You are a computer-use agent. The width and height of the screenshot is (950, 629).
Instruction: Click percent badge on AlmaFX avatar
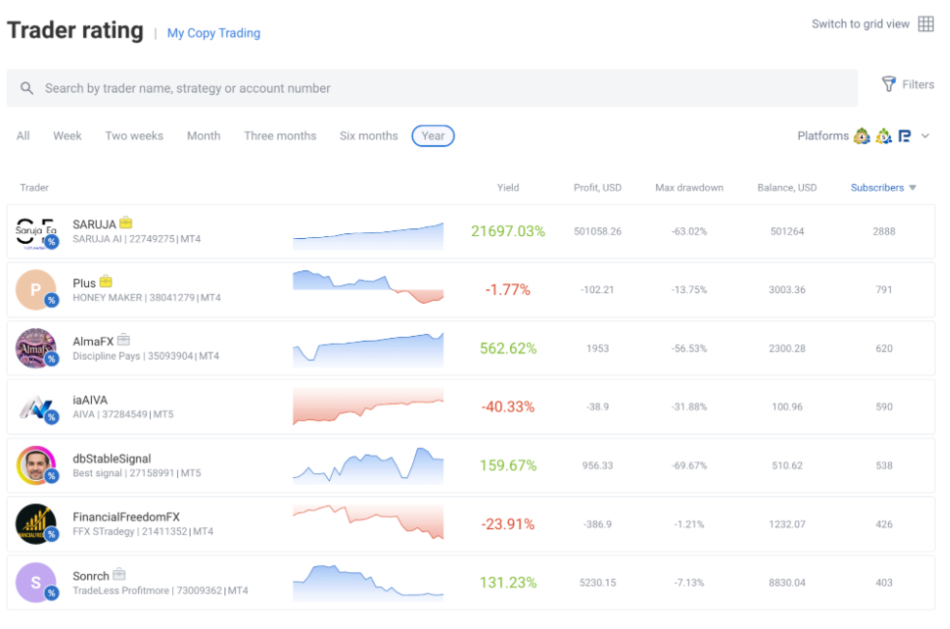[52, 359]
